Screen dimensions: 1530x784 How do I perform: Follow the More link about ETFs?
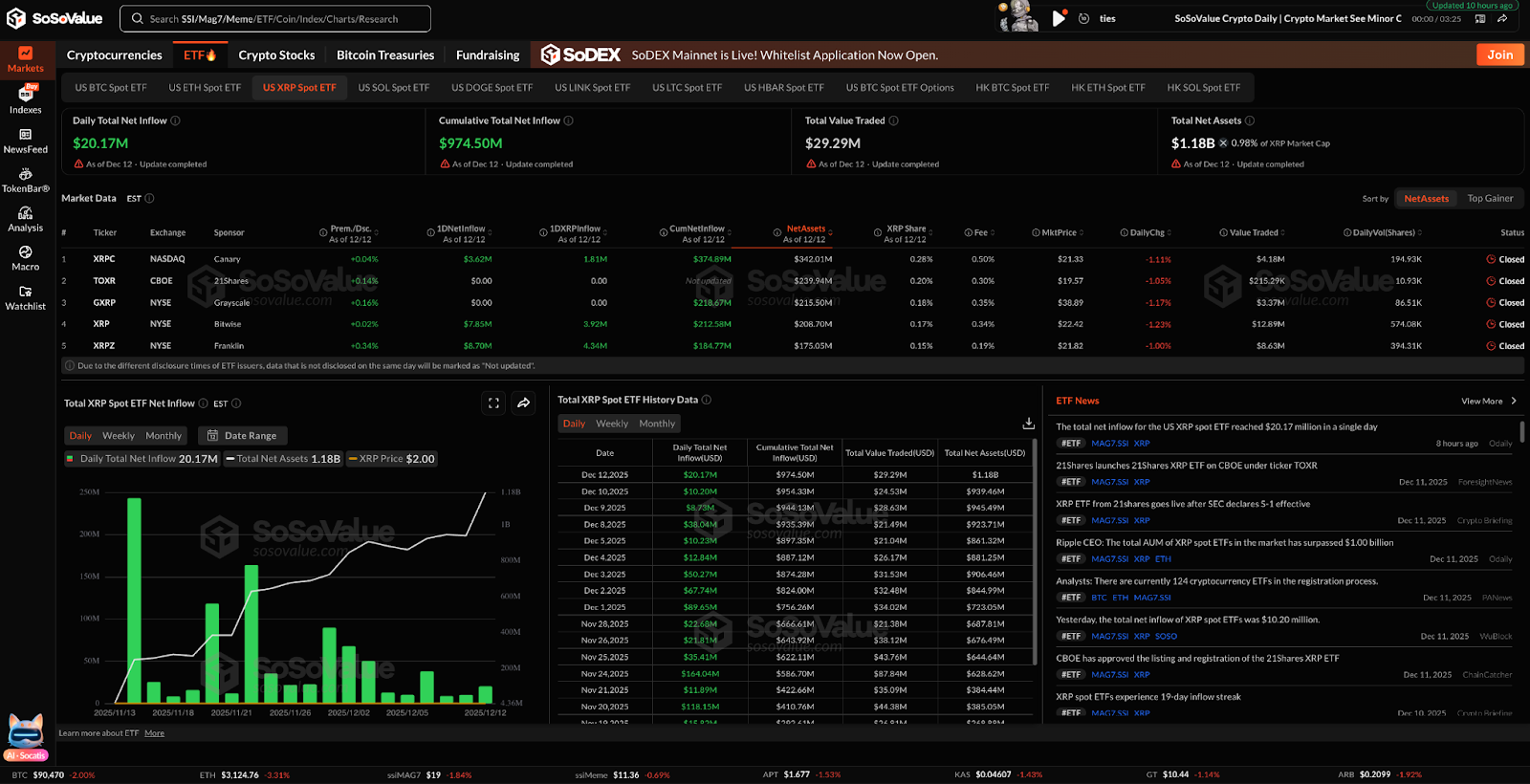click(x=154, y=733)
